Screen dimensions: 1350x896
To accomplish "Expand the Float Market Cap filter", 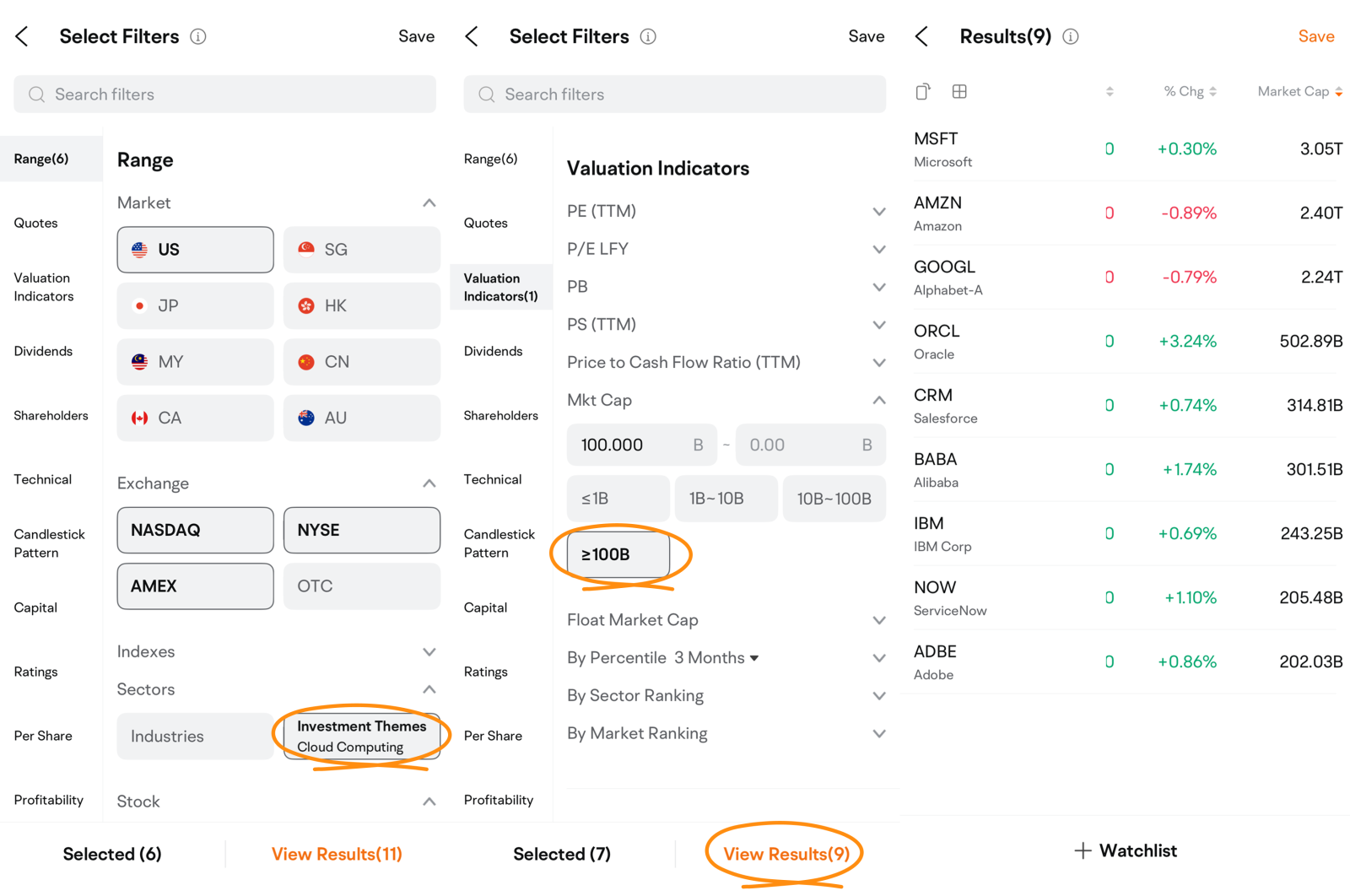I will 879,620.
